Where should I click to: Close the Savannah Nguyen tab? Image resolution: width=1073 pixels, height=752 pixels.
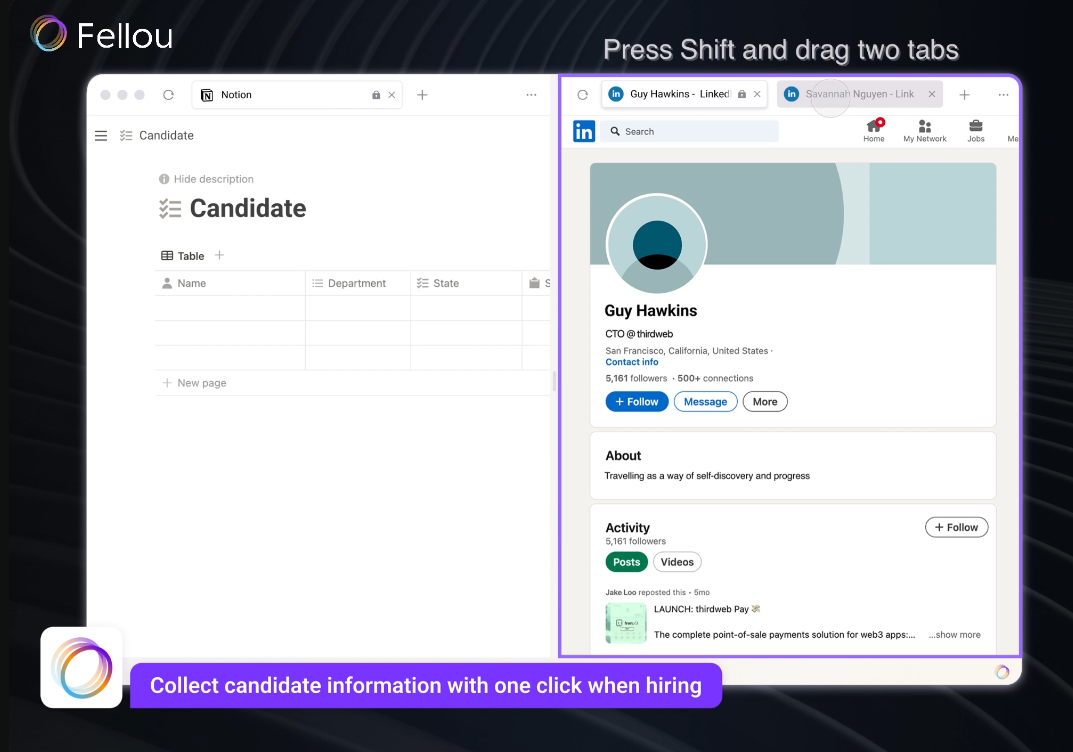(x=931, y=94)
